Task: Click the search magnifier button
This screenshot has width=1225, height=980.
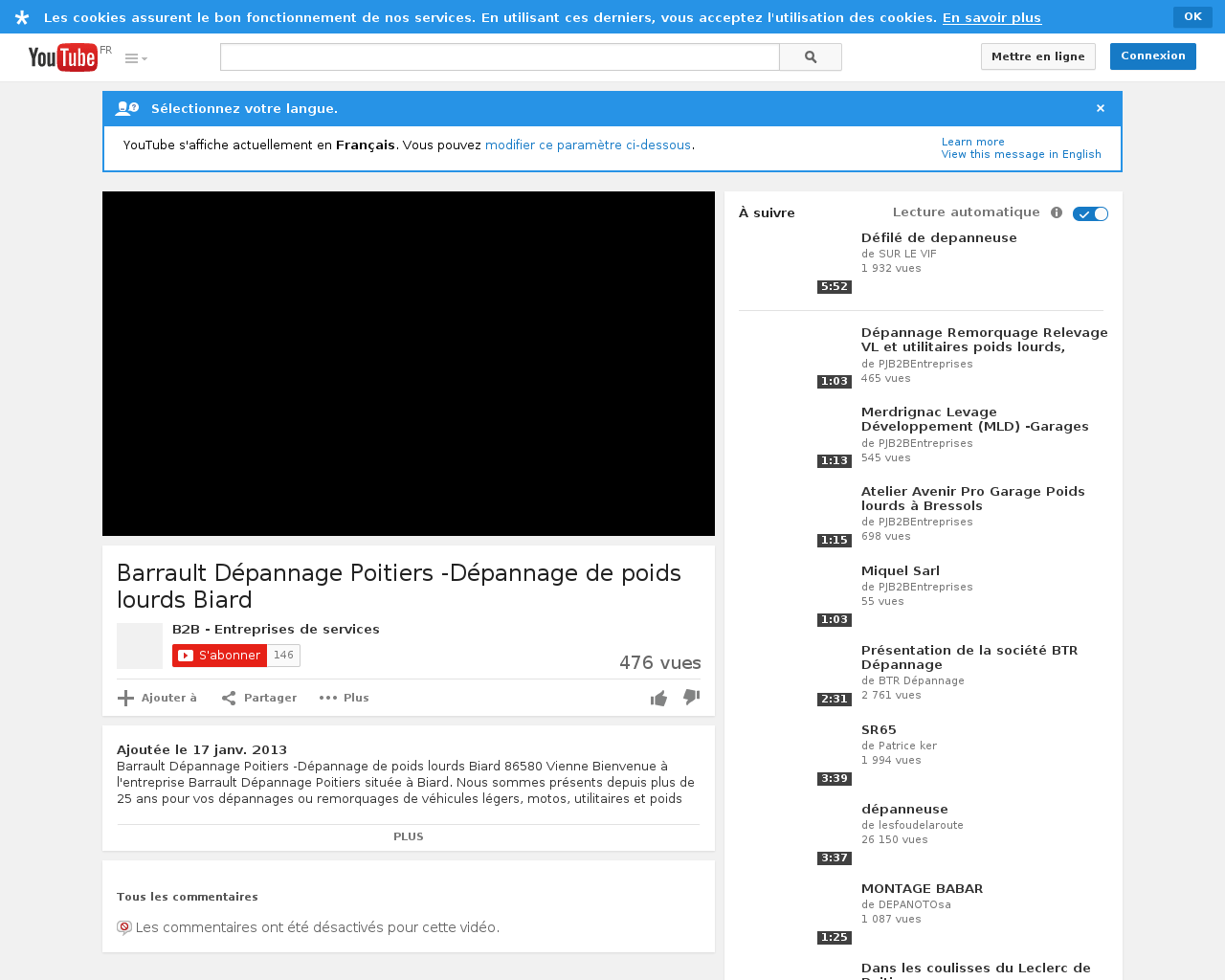Action: click(811, 57)
